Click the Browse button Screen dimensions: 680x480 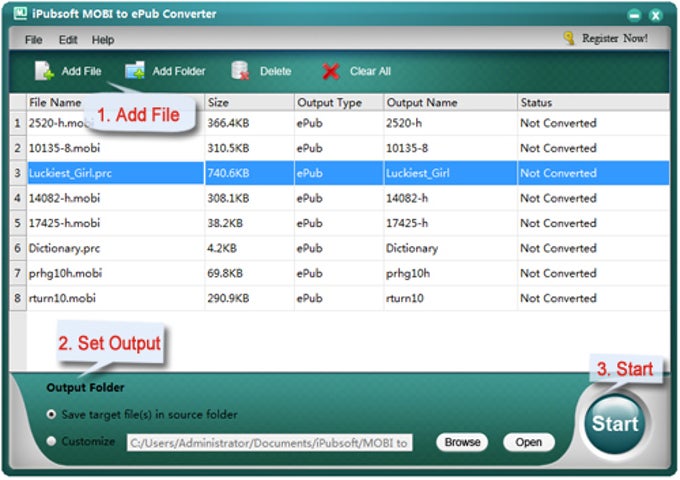click(x=462, y=442)
